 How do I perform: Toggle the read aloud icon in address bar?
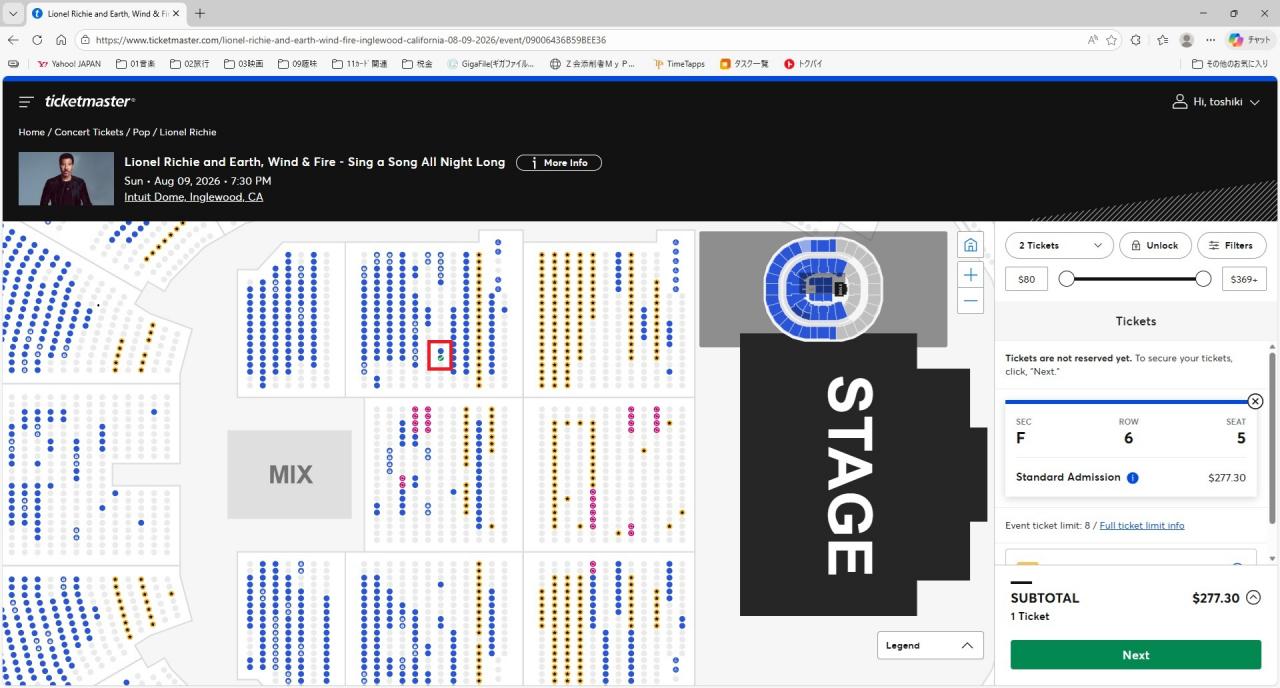click(1092, 40)
